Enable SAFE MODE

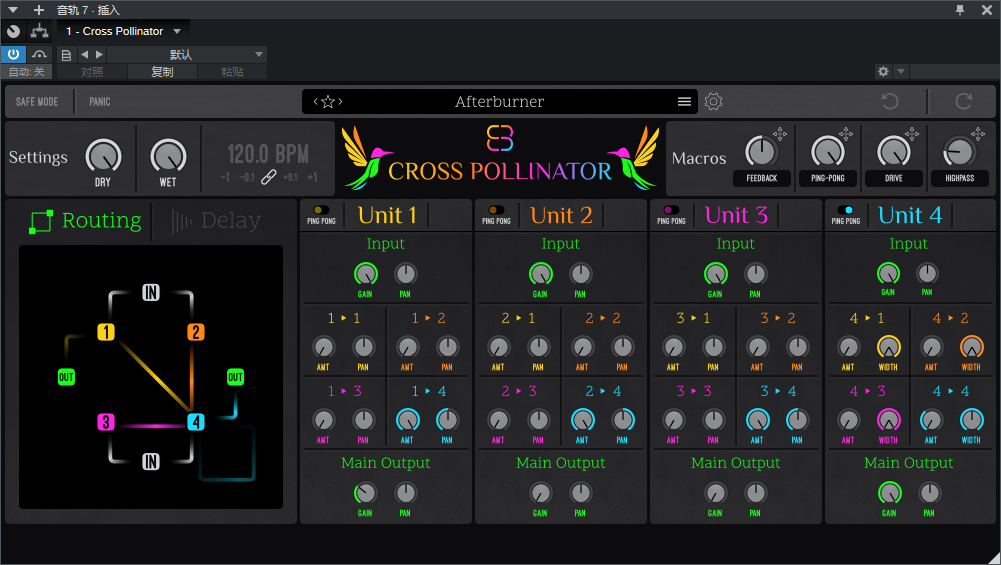37,102
